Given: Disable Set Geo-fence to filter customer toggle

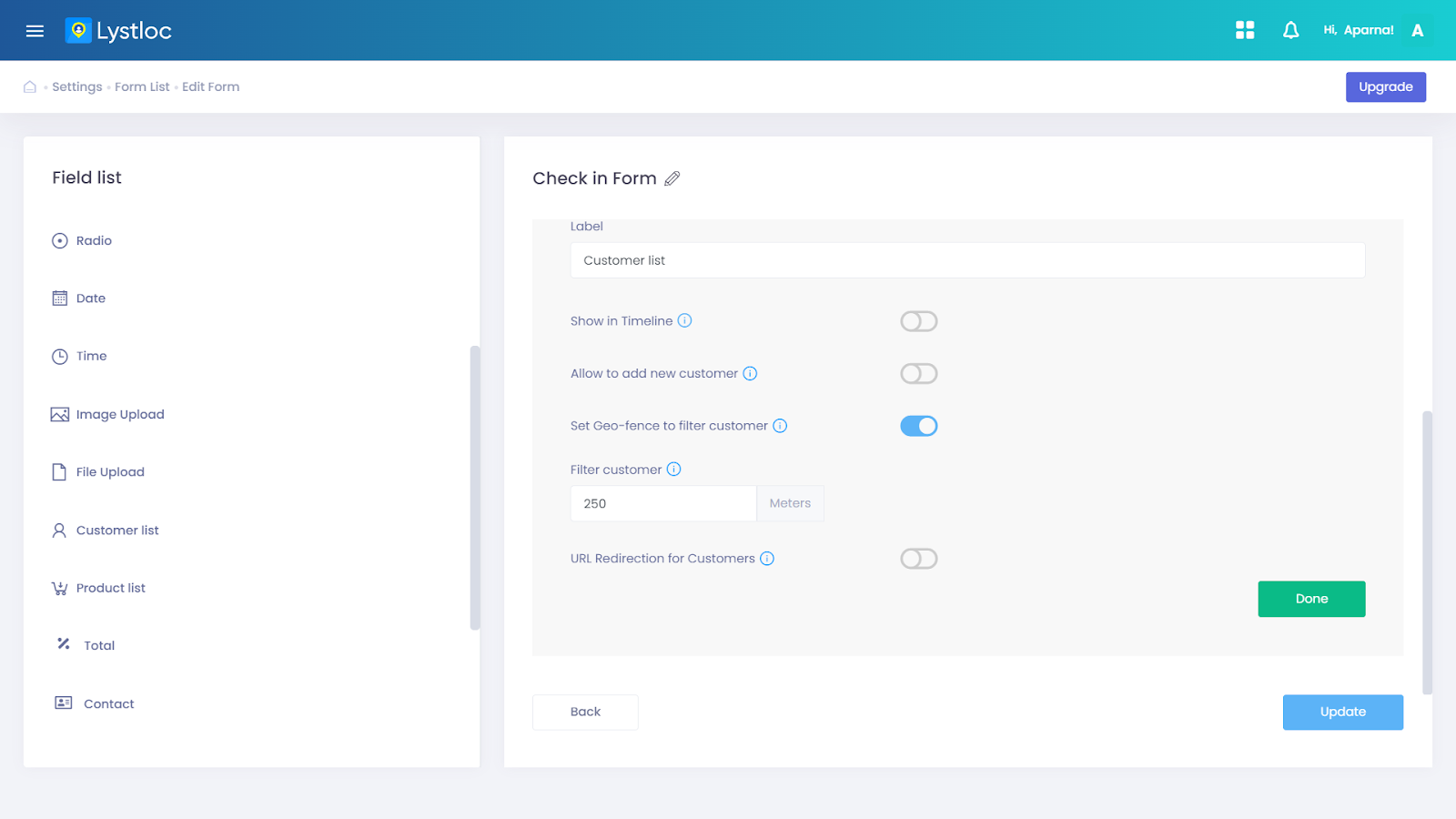Looking at the screenshot, I should pos(919,426).
